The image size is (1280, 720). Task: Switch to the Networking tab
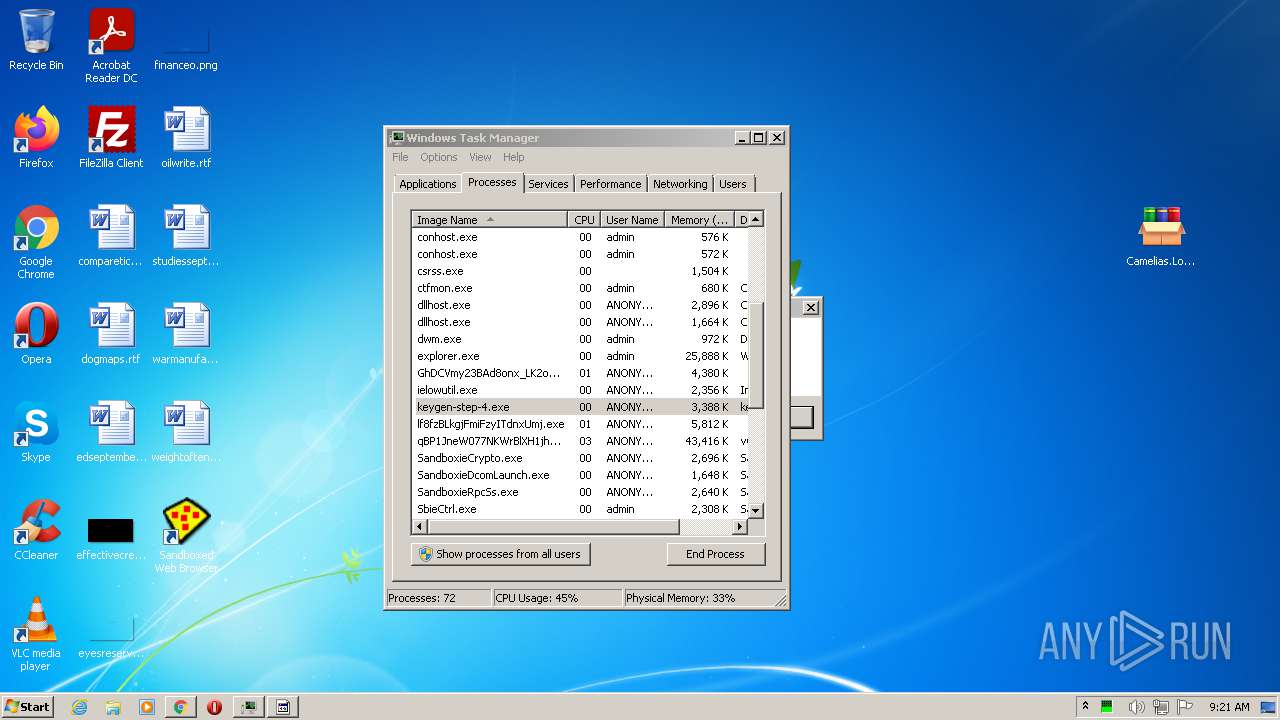click(x=680, y=184)
